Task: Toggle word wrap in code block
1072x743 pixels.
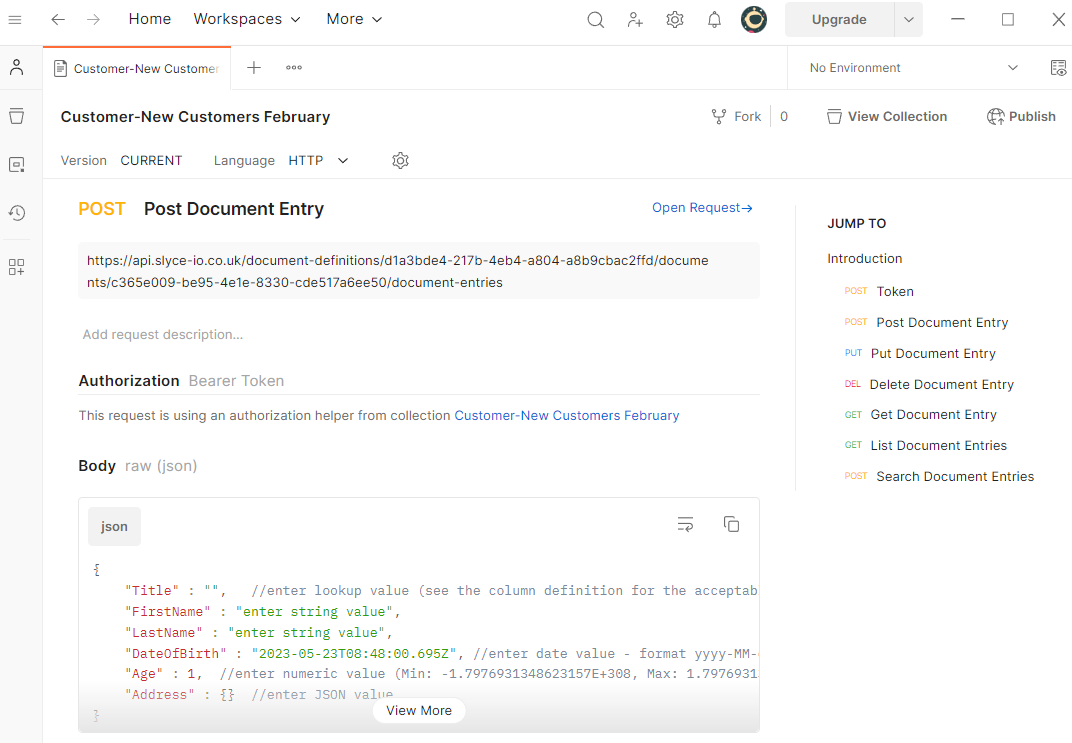Action: click(x=685, y=524)
